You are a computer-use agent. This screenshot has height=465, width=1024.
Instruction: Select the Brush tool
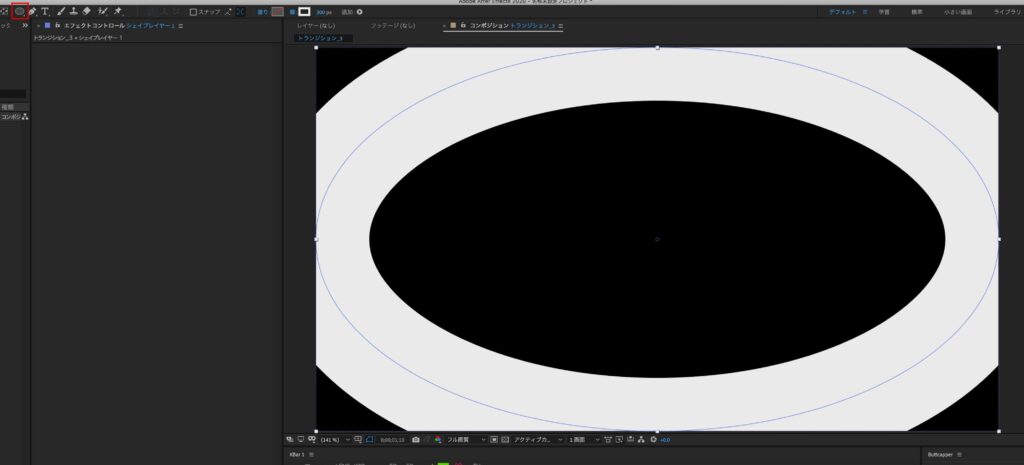61,11
